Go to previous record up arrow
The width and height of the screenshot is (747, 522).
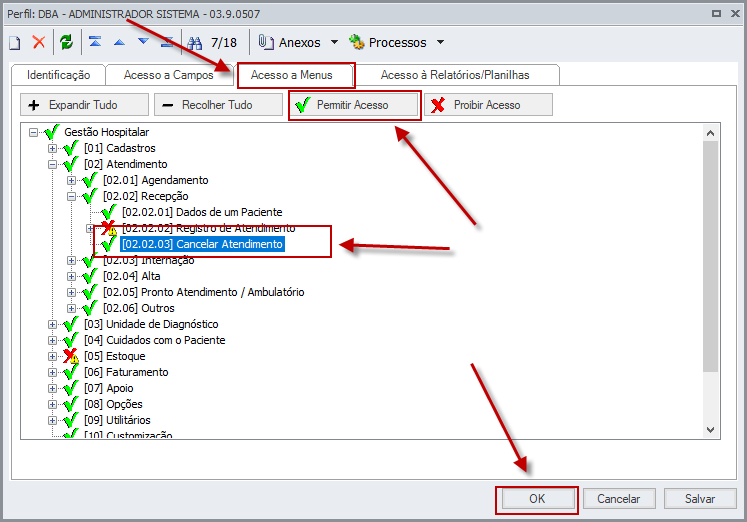[119, 42]
